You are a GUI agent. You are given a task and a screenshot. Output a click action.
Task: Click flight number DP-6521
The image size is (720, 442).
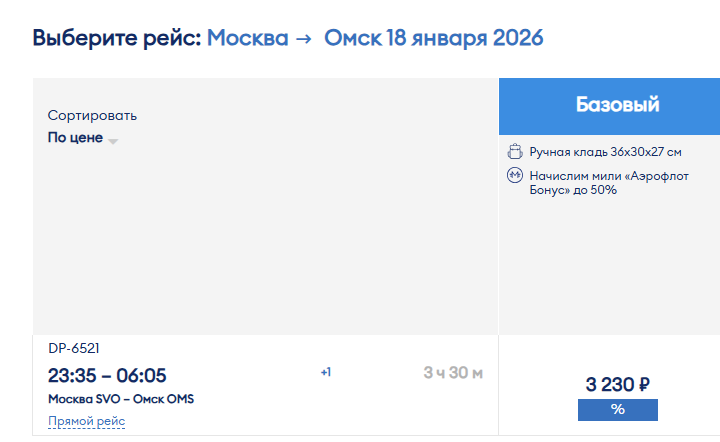tap(74, 348)
